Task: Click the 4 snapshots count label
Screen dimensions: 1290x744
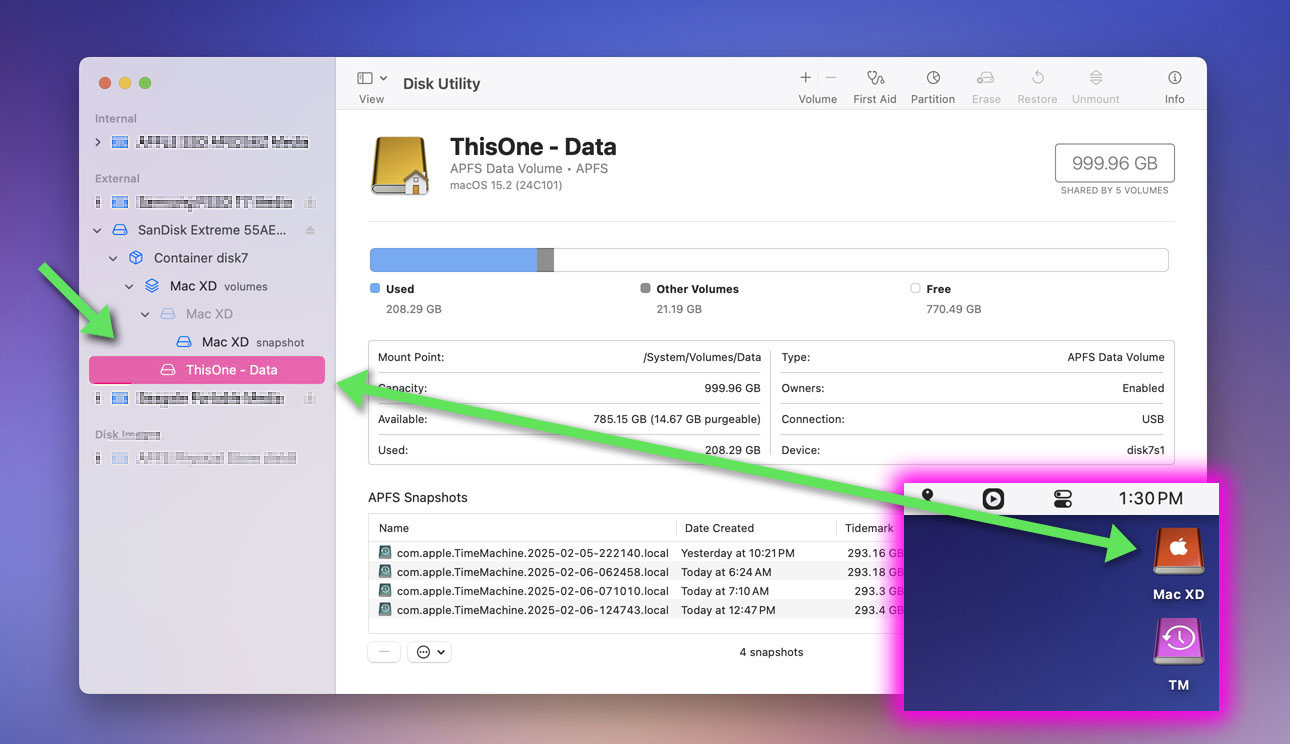Action: click(x=771, y=652)
